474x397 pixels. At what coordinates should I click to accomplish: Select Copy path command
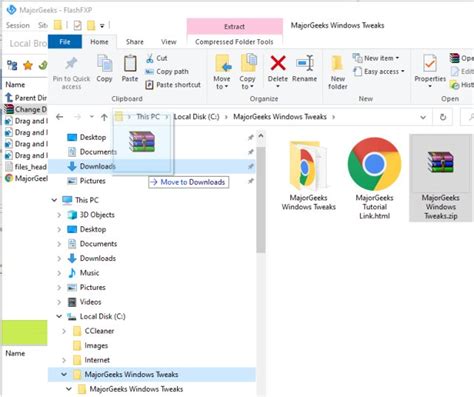(x=167, y=71)
